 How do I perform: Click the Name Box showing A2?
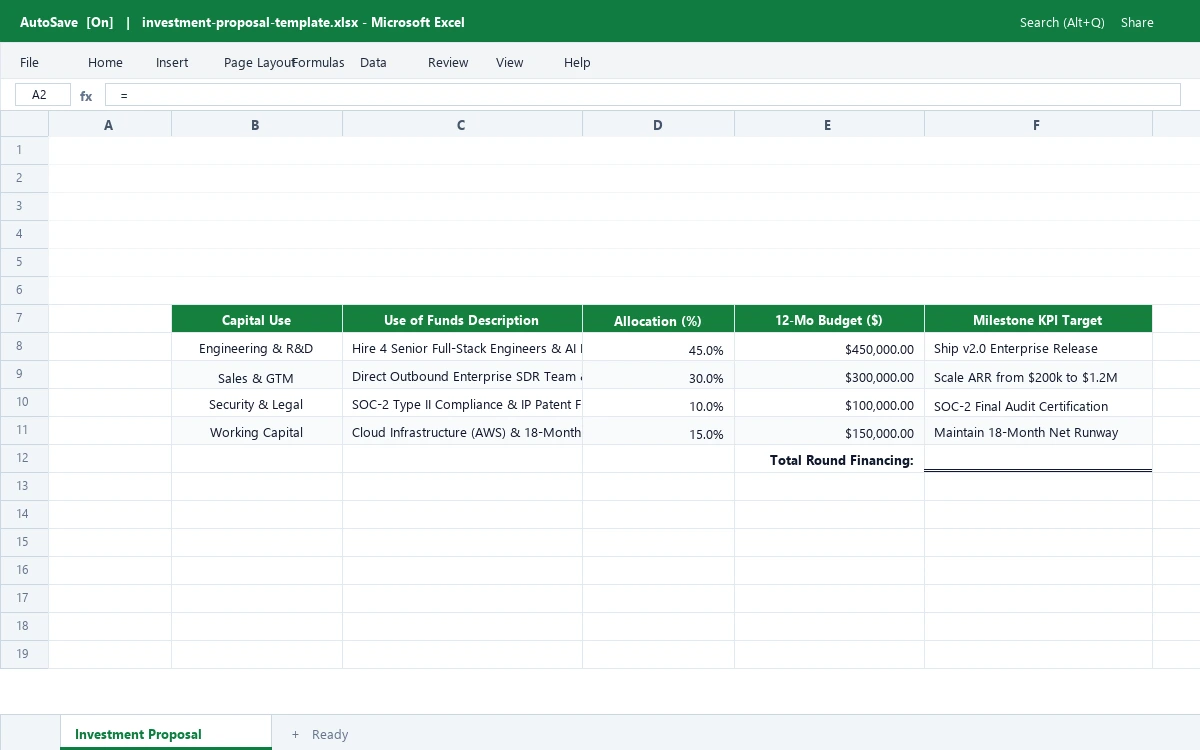pos(43,95)
